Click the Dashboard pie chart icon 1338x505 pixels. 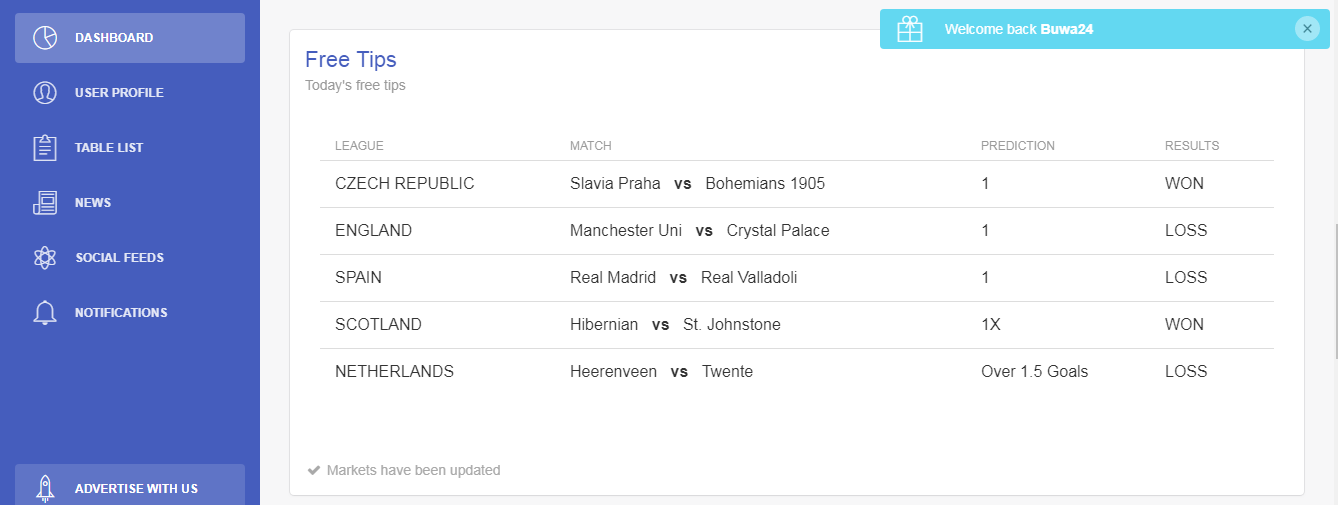(x=45, y=38)
